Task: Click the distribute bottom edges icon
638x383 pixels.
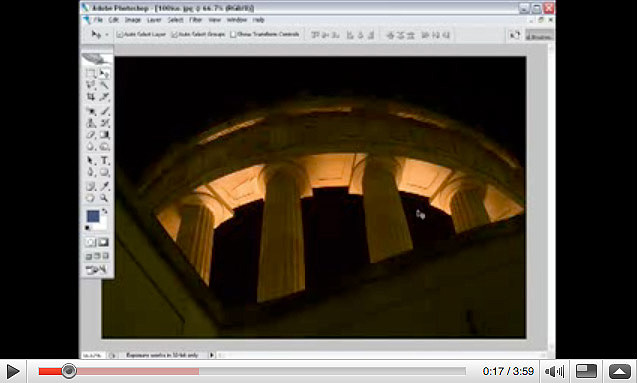Action: click(x=411, y=35)
